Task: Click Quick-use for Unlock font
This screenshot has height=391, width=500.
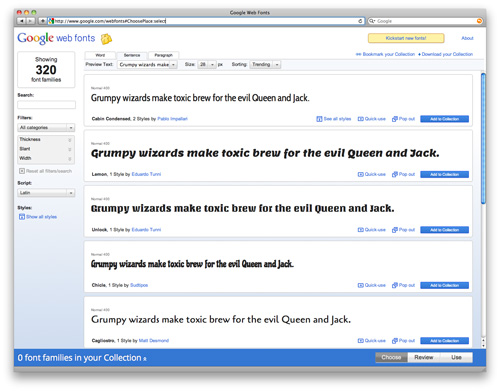Action: click(x=372, y=230)
